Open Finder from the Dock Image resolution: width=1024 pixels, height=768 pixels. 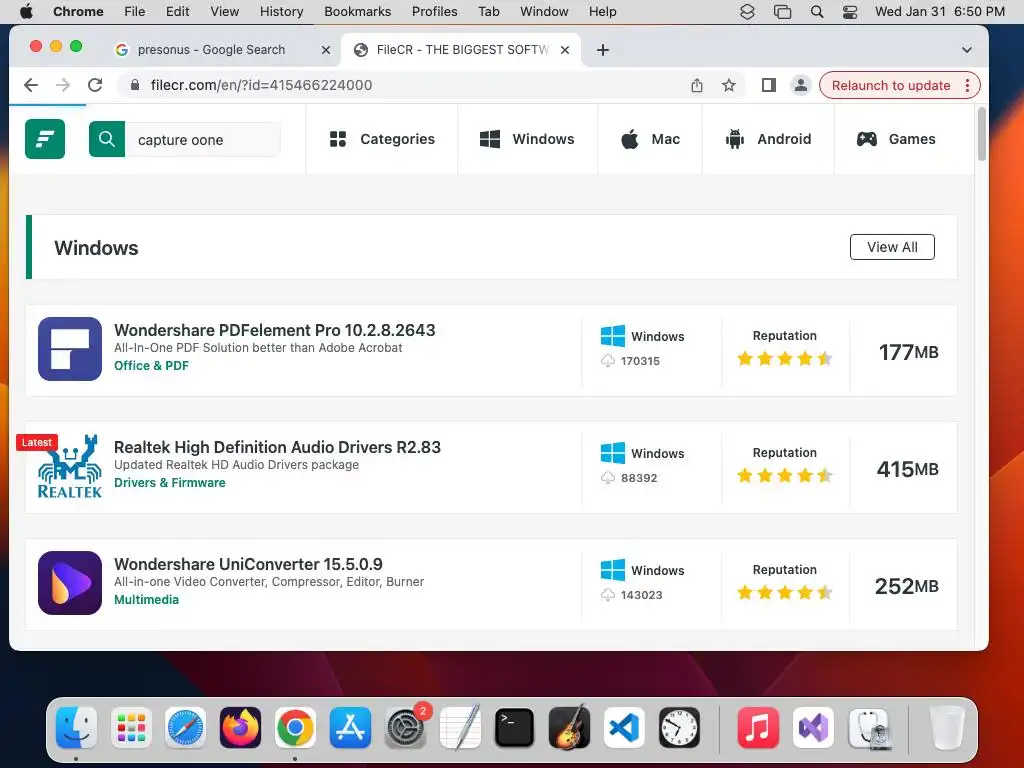point(76,728)
